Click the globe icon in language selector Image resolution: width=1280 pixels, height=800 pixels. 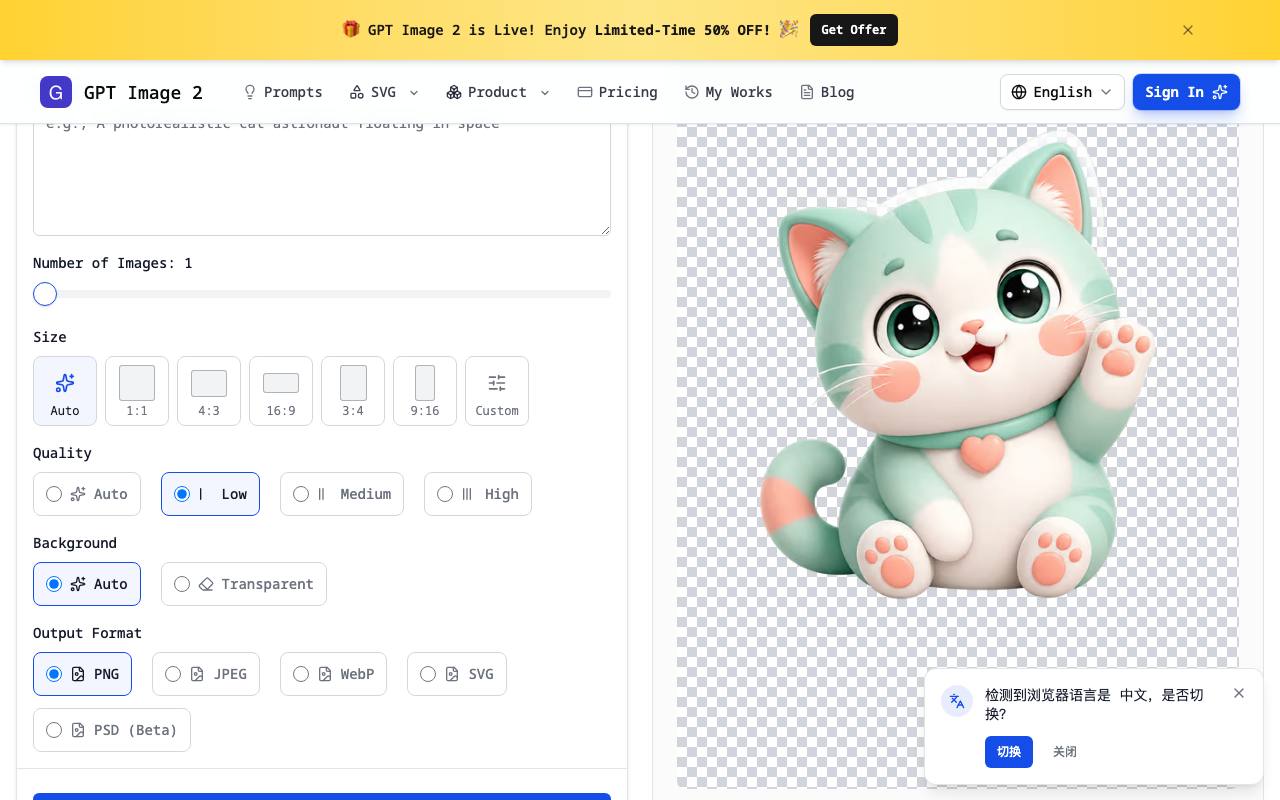[1019, 92]
